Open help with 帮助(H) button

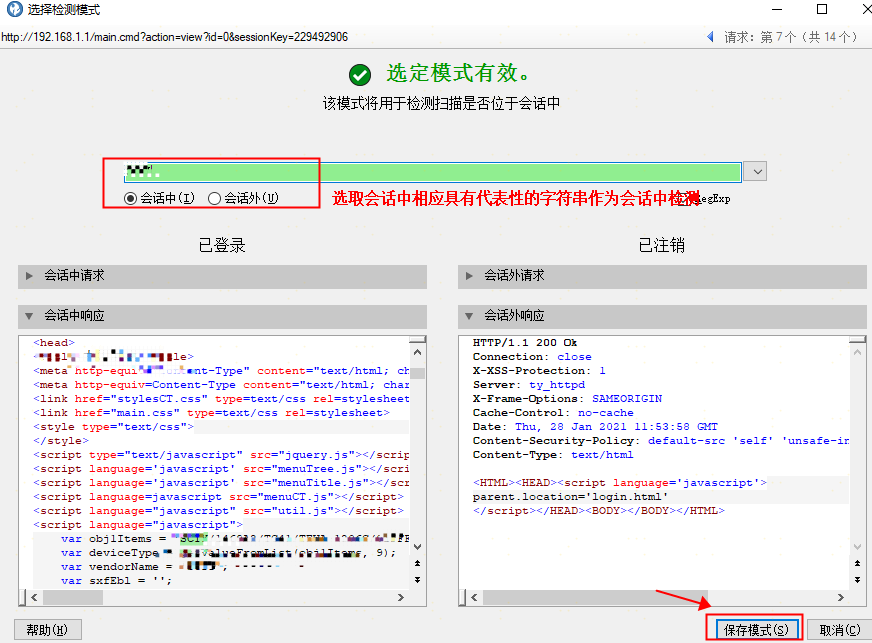click(47, 630)
